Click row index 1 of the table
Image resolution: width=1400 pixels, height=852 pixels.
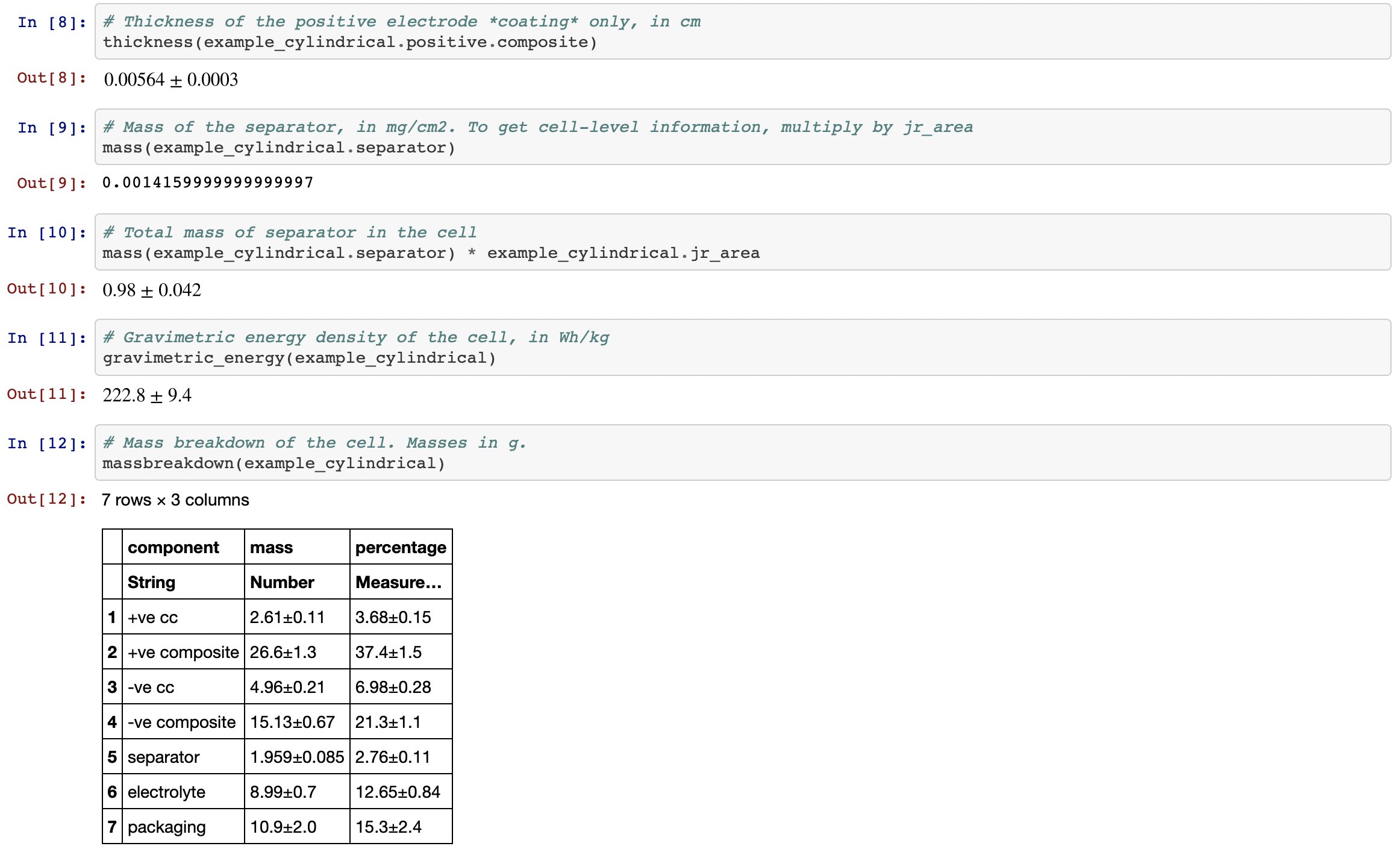112,617
